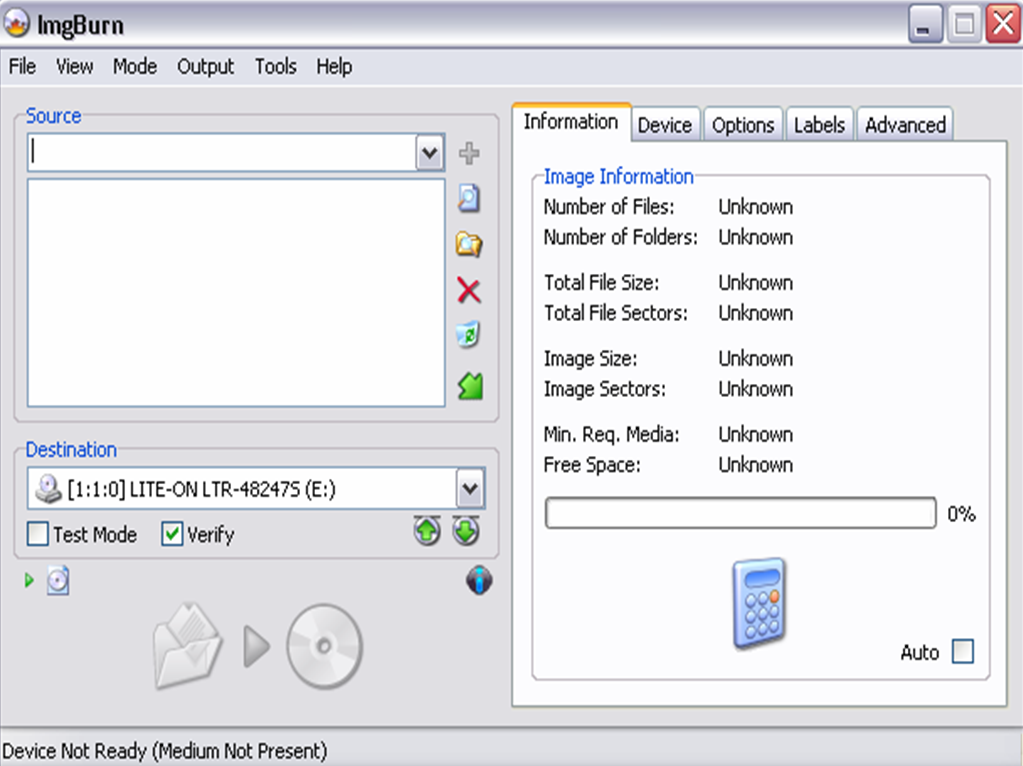The height and width of the screenshot is (766, 1023).
Task: Tick the Auto calculate checkbox
Action: click(963, 651)
